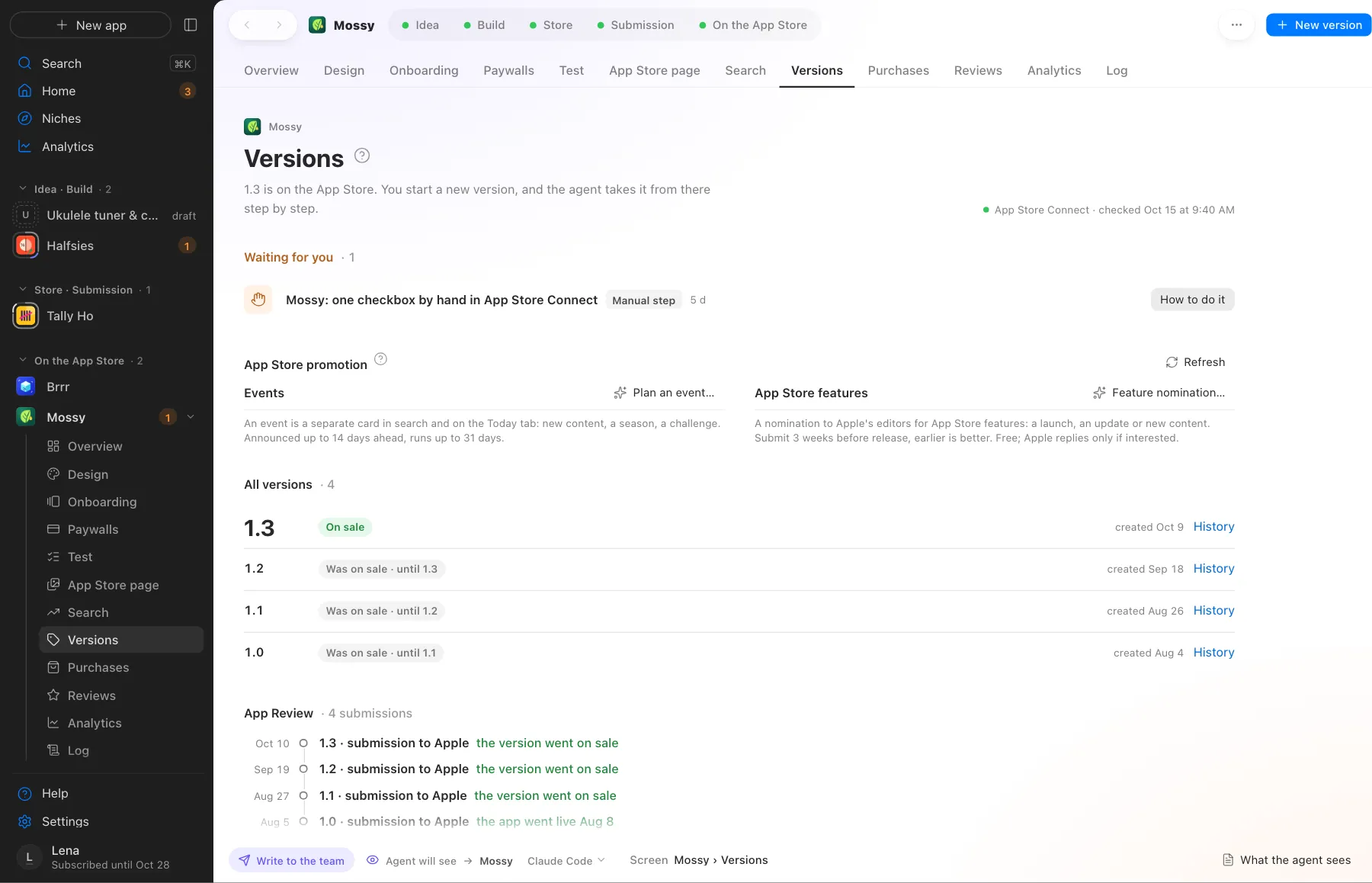Open Help in sidebar
Viewport: 1372px width, 883px height.
click(105, 793)
